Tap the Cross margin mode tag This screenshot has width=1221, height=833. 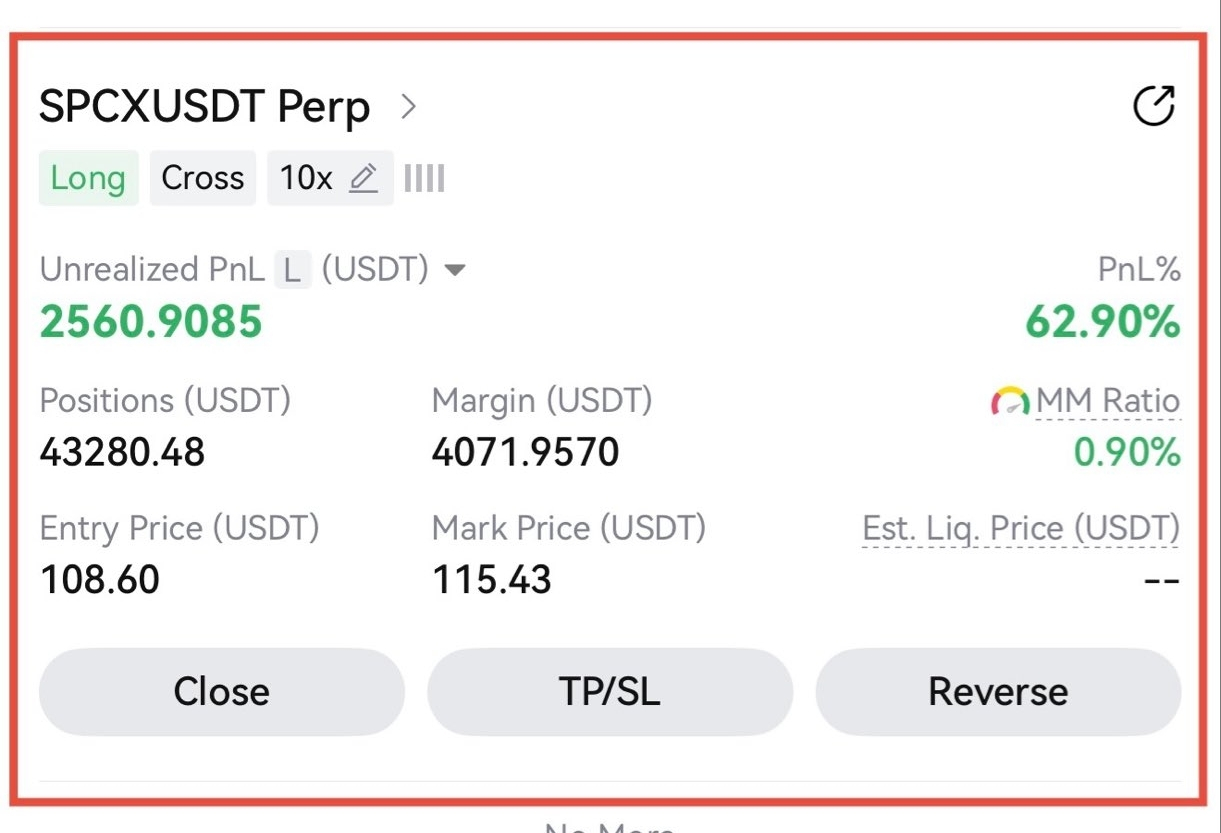pyautogui.click(x=203, y=178)
